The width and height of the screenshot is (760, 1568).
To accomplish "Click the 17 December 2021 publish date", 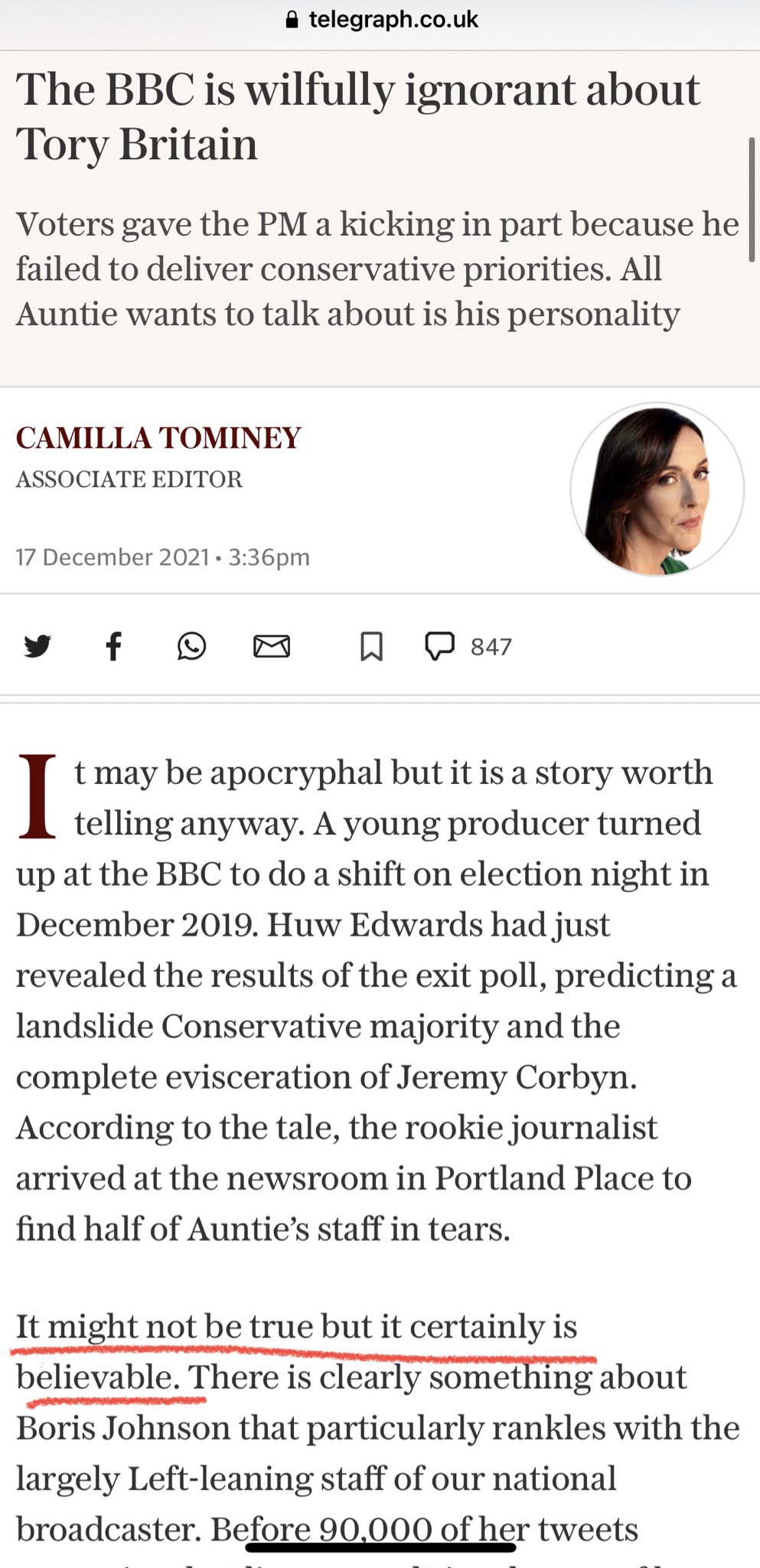I will 113,557.
